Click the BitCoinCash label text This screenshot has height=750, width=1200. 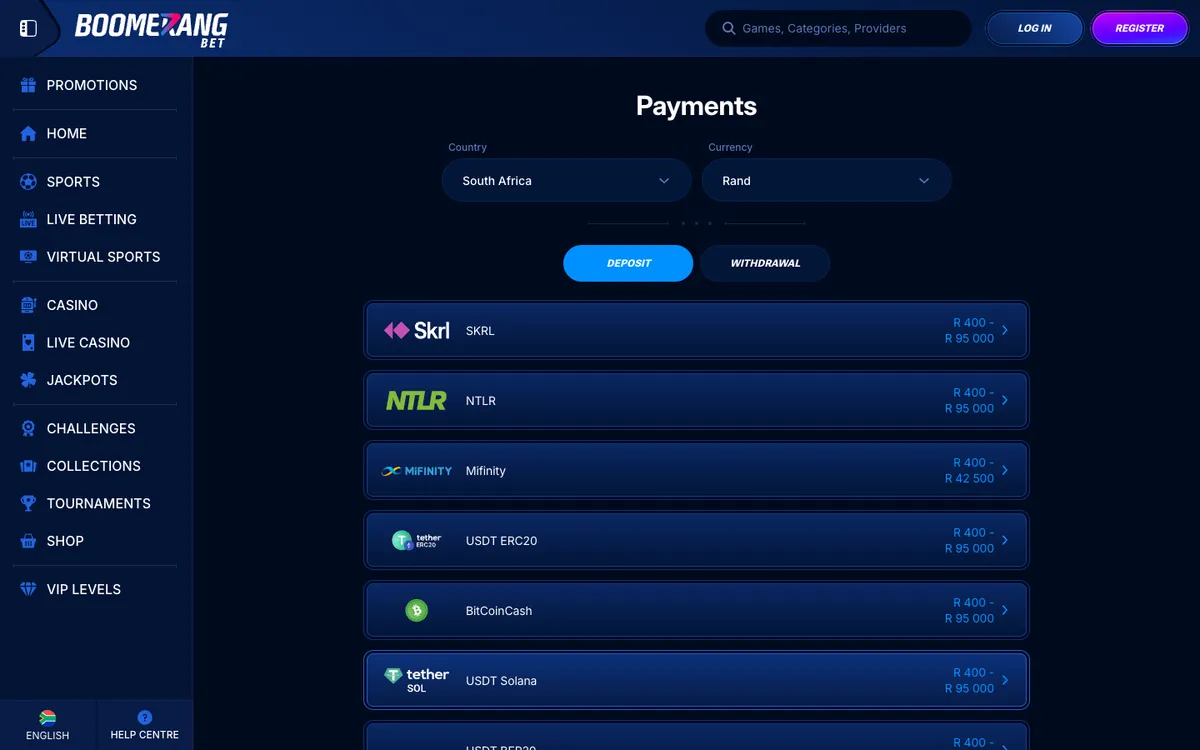pos(499,610)
